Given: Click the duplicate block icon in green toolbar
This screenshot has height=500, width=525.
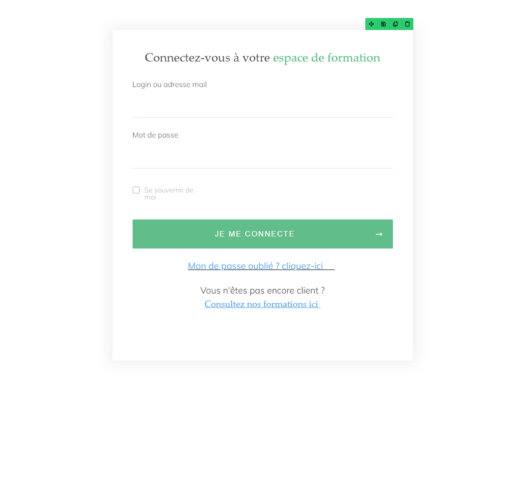Looking at the screenshot, I should pyautogui.click(x=383, y=24).
